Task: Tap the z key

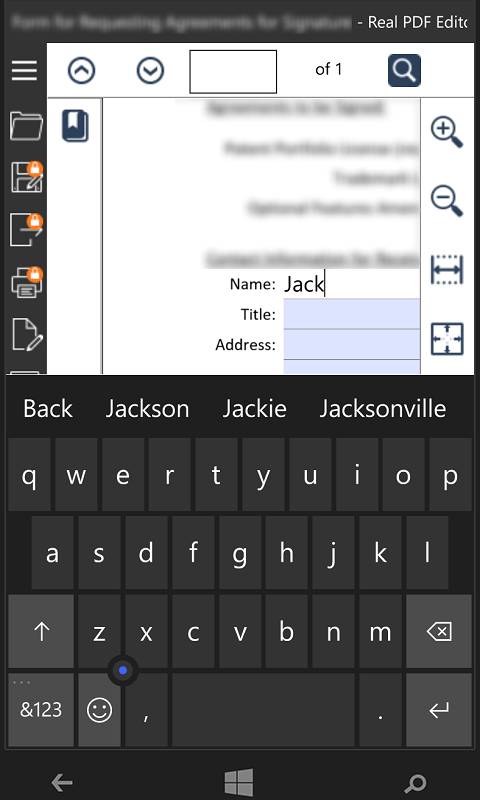Action: (x=99, y=631)
